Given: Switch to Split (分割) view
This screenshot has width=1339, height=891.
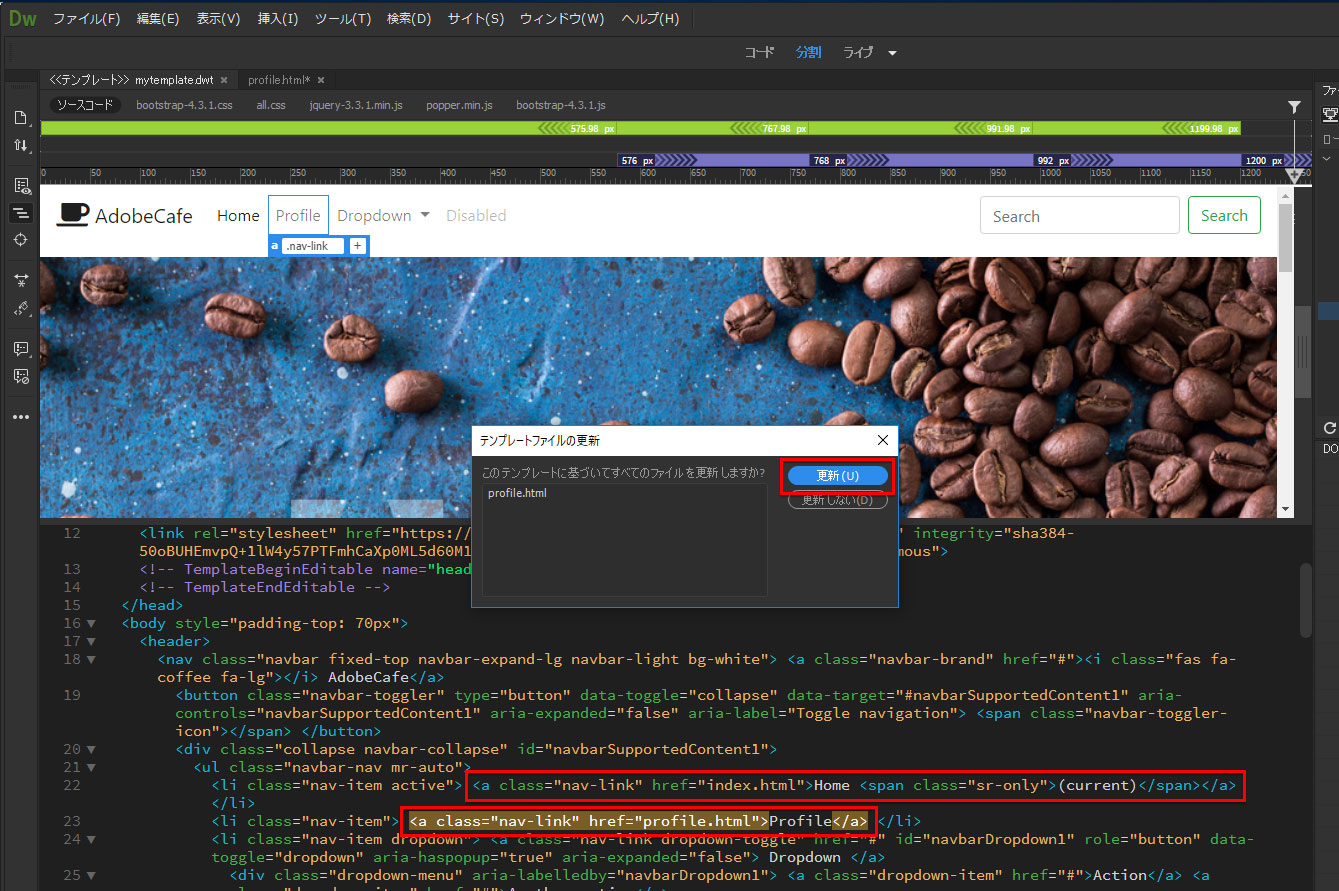Looking at the screenshot, I should pos(808,52).
